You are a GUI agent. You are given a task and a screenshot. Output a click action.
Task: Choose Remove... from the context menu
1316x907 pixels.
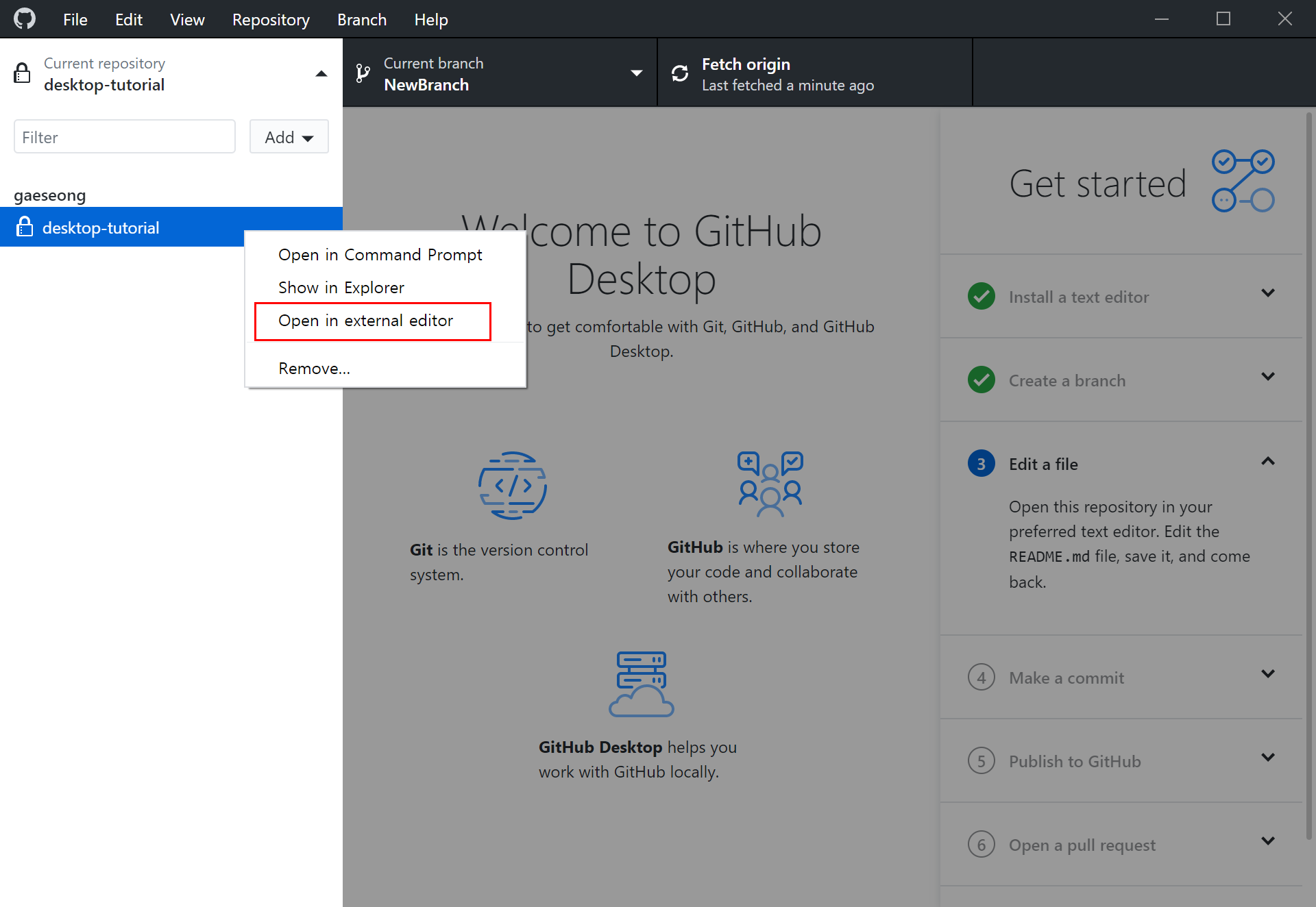385,369
